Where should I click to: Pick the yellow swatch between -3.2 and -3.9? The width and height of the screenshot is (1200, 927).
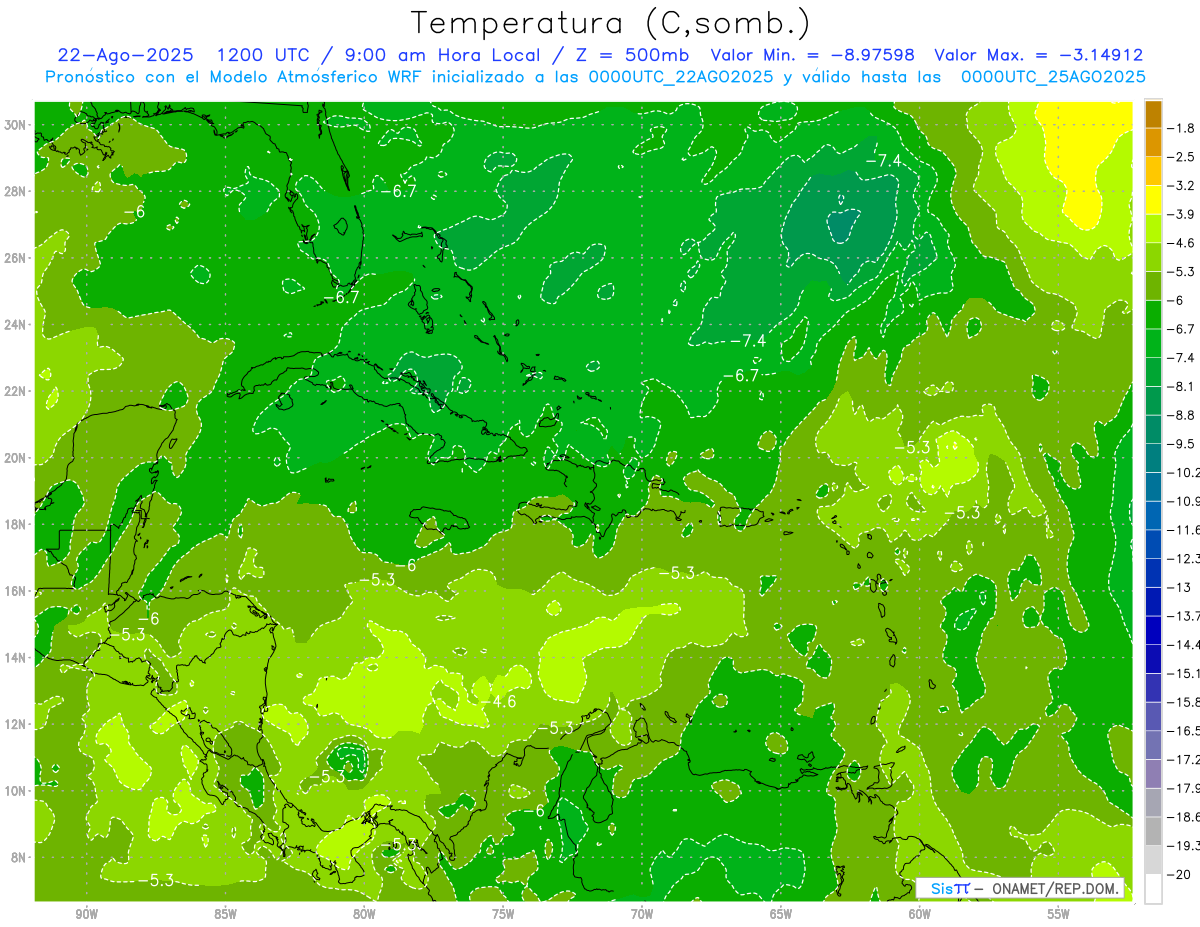(x=1152, y=200)
